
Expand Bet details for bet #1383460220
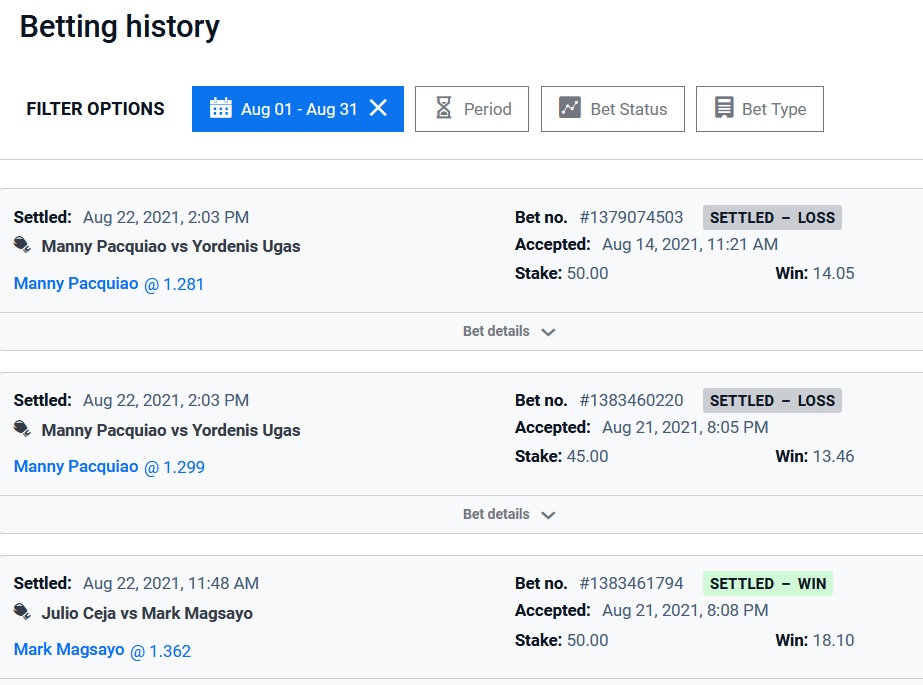click(x=508, y=515)
